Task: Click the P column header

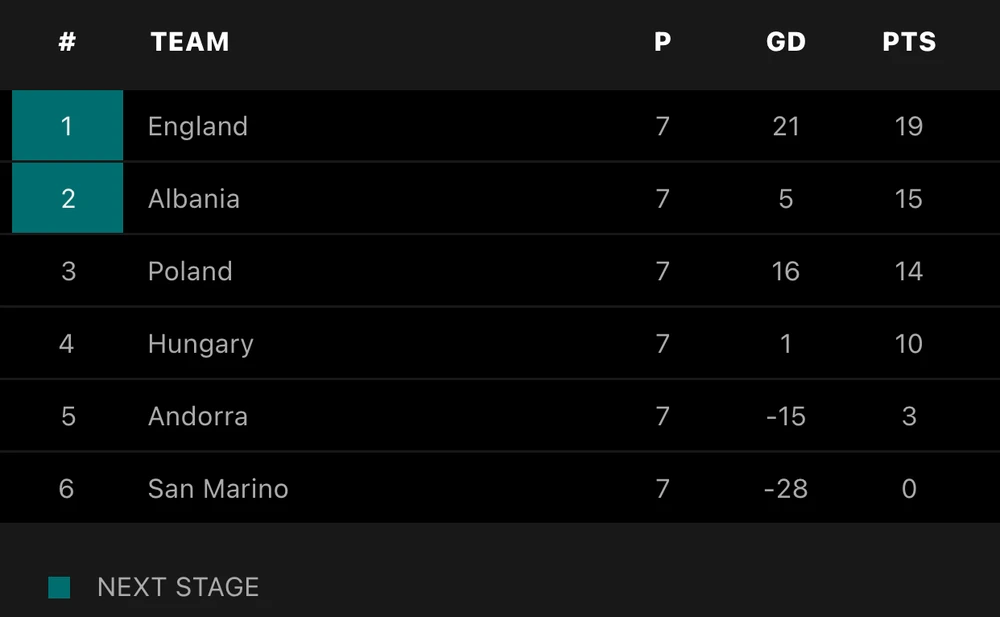Action: [662, 42]
